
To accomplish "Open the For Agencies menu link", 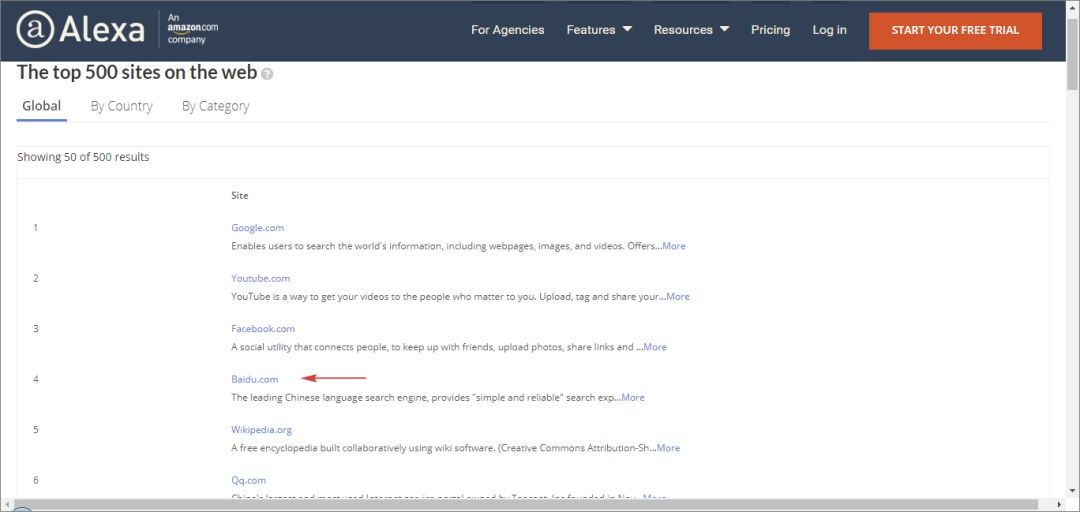I will click(x=508, y=30).
